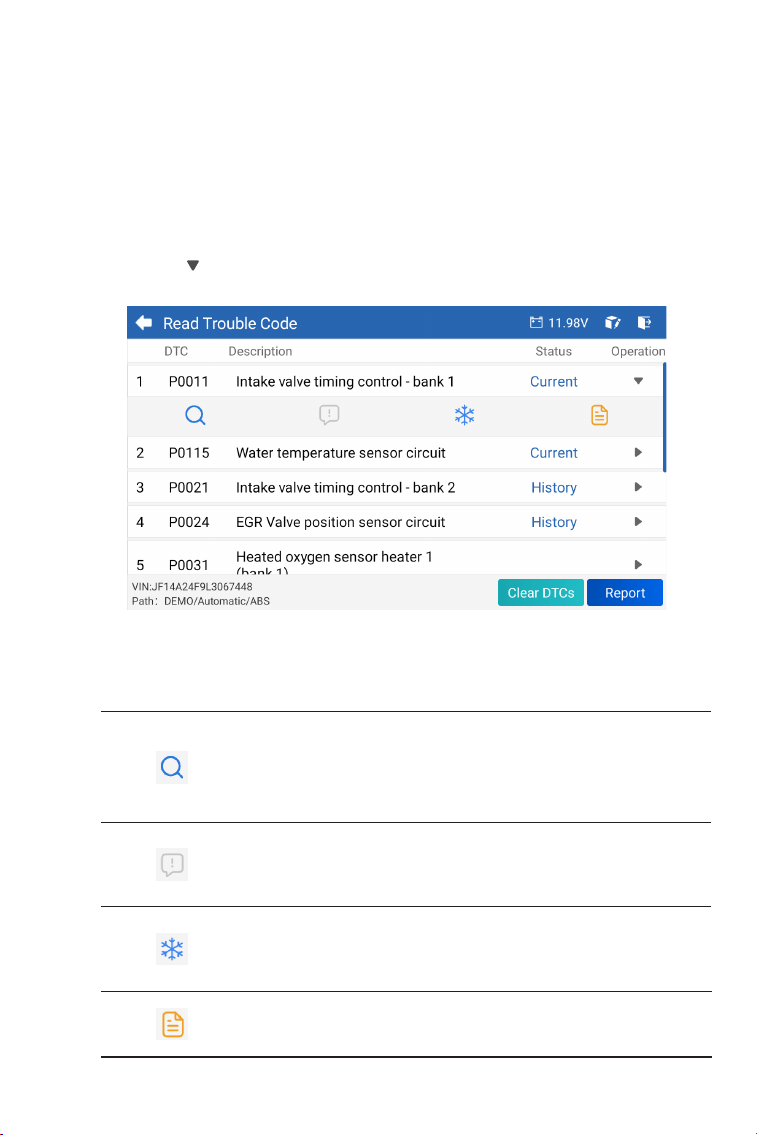
Task: Click the Clear DTCs button
Action: tap(541, 593)
